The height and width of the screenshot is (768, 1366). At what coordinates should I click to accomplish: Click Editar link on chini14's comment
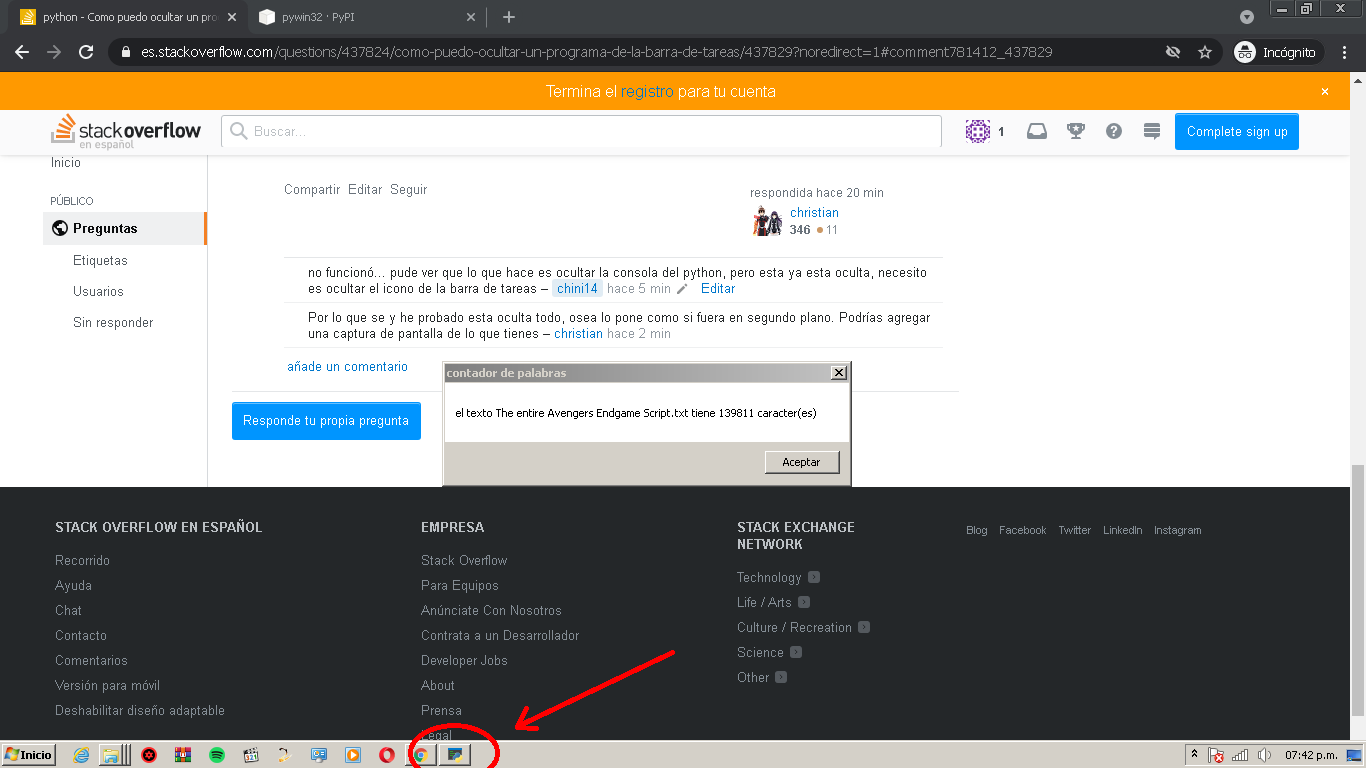(x=718, y=288)
